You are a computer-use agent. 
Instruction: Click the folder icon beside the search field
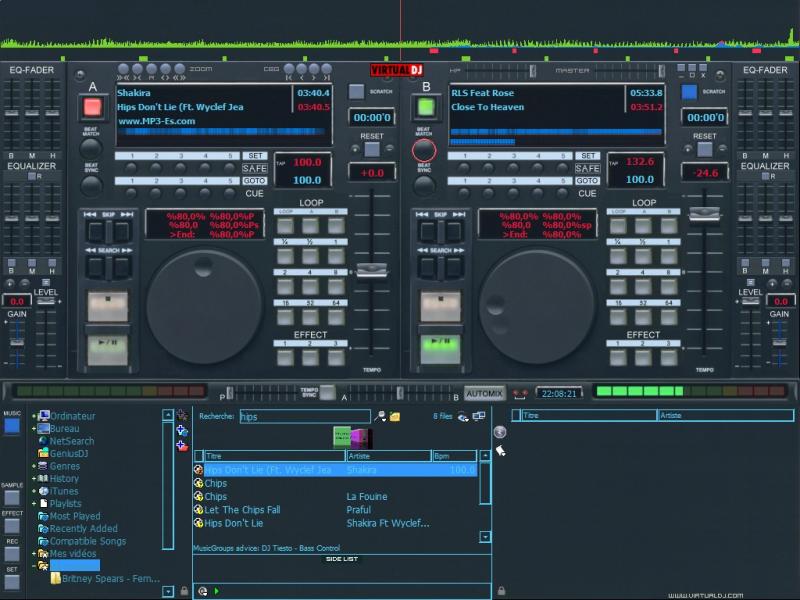394,416
